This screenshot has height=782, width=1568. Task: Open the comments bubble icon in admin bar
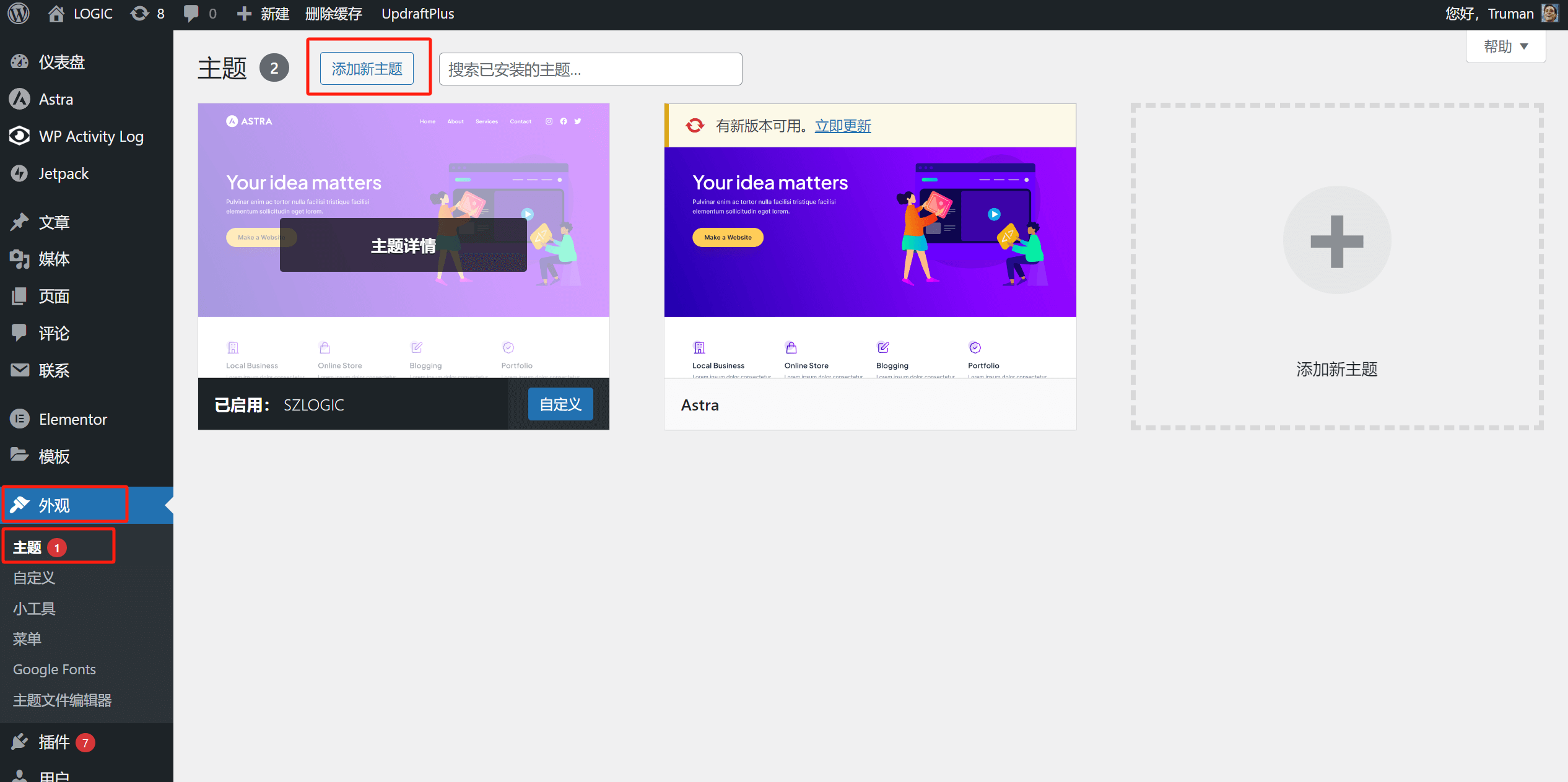[x=191, y=14]
